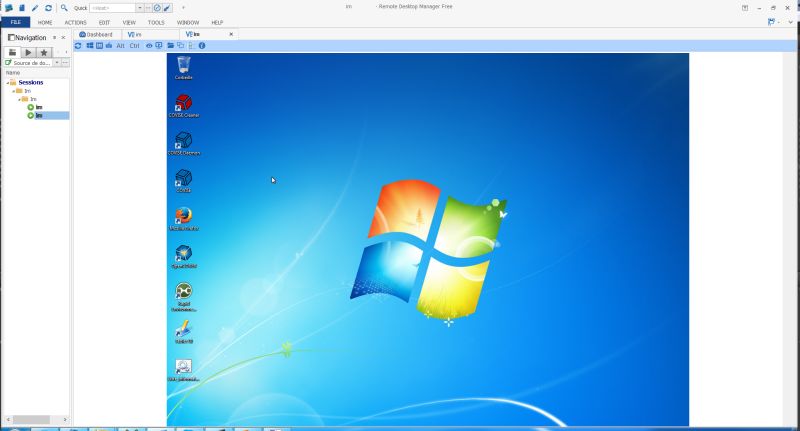Screen dimensions: 800x431
Task: Click the circular icon next to Quick connect
Action: 157,8
